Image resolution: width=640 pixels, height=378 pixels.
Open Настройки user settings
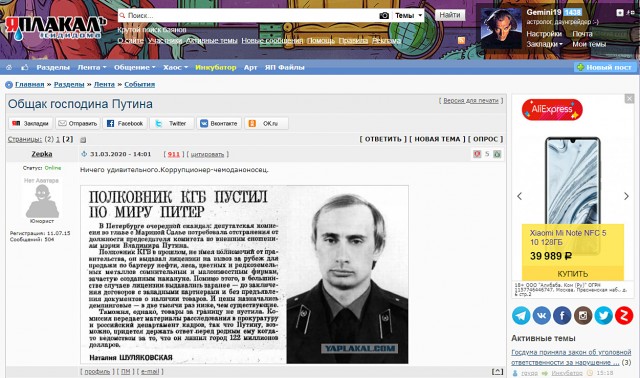[x=544, y=34]
